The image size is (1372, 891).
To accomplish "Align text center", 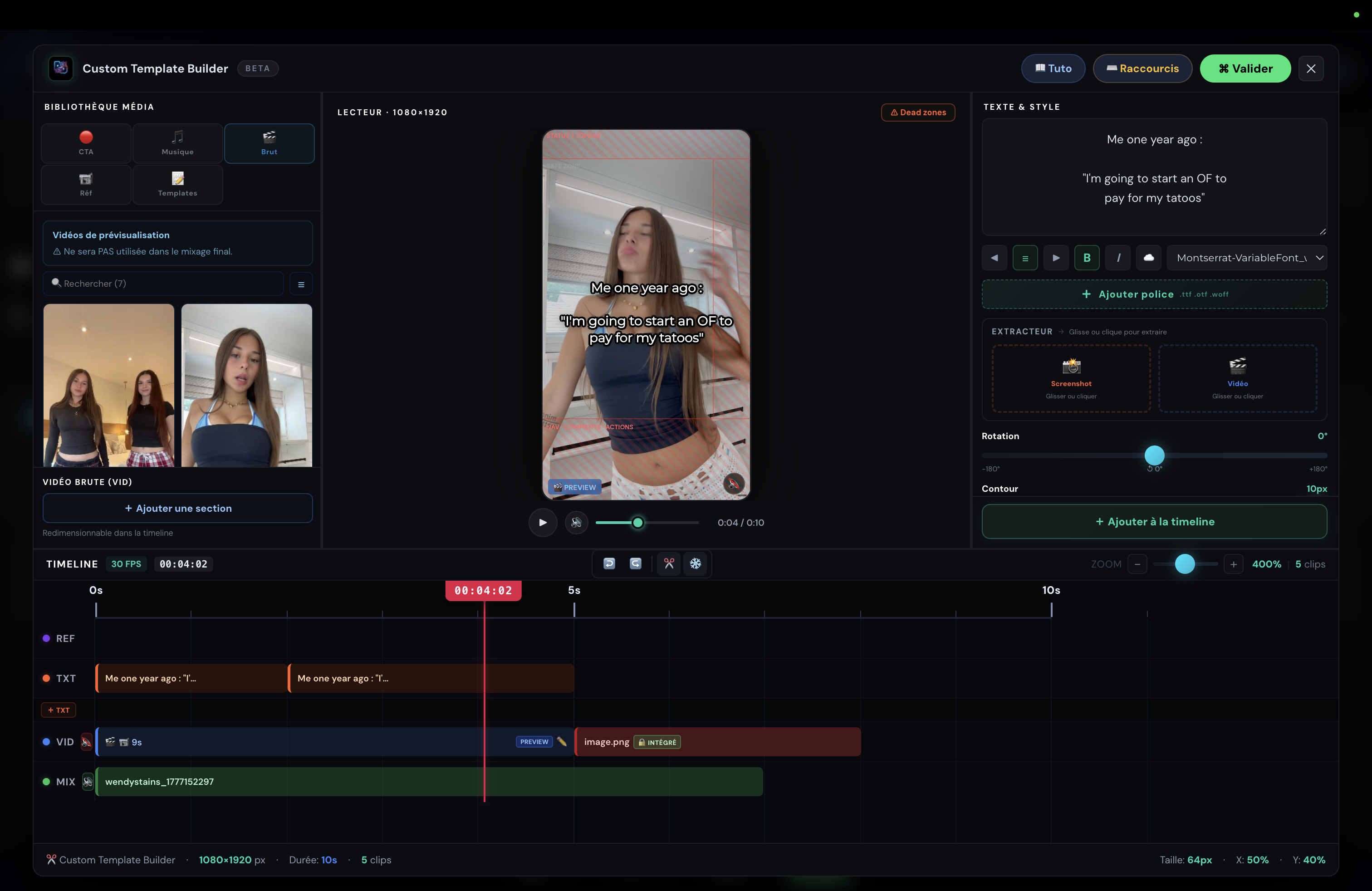I will tap(1025, 258).
